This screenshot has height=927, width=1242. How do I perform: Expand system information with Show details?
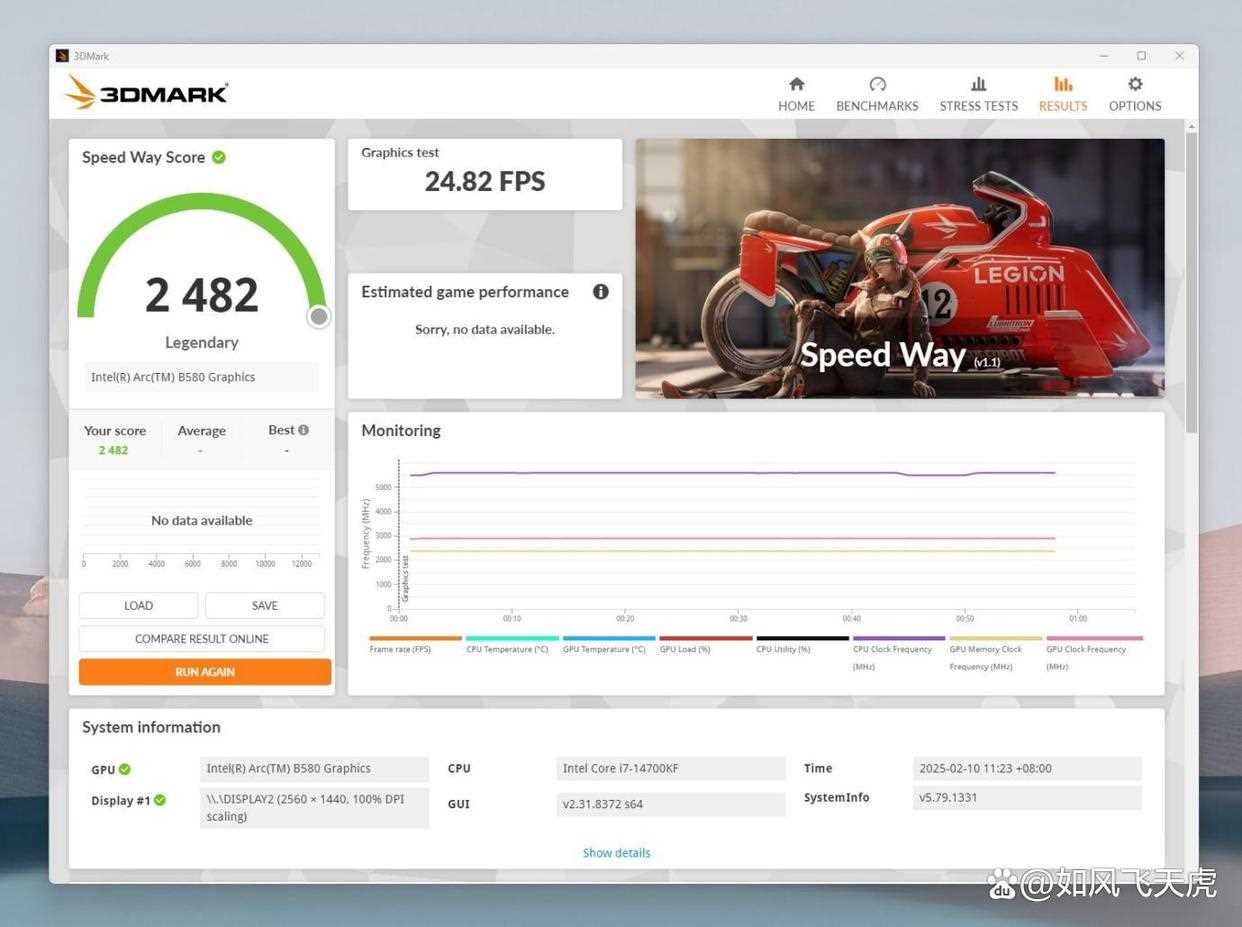coord(616,853)
